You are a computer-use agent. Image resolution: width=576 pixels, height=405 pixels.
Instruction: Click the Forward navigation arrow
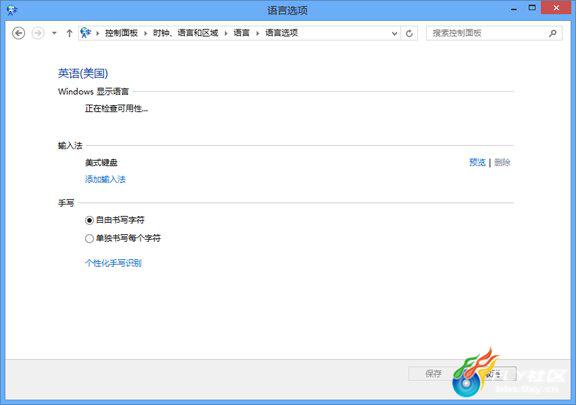(37, 33)
